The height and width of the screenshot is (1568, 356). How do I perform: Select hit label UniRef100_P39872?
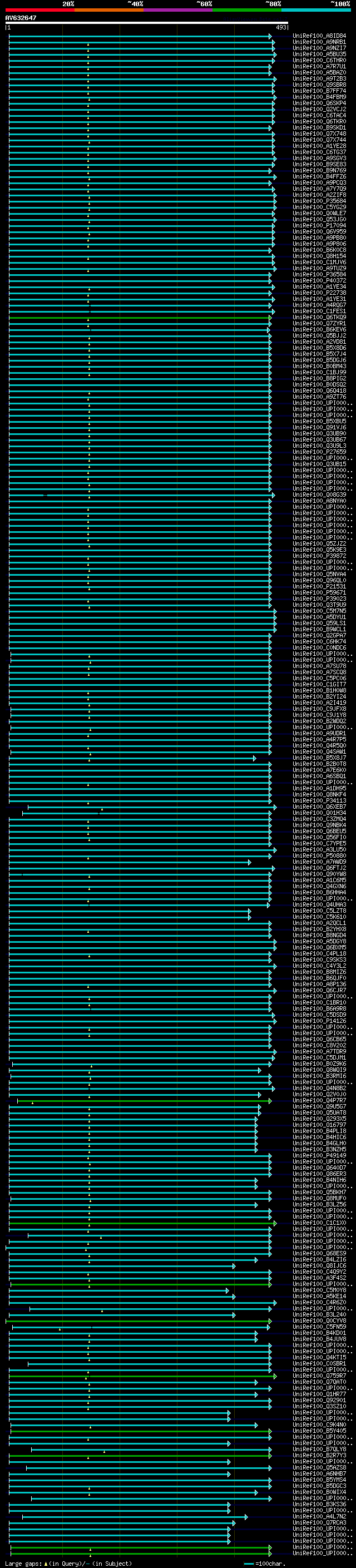(319, 556)
